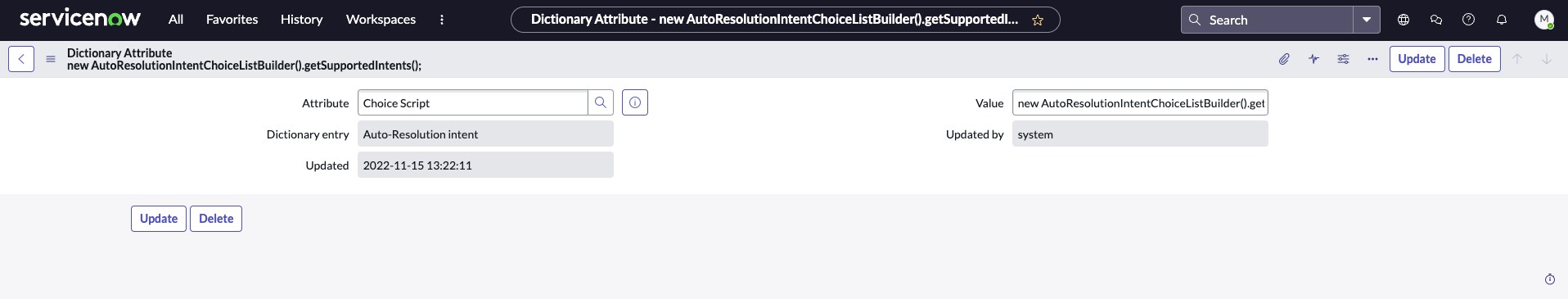
Task: Go back using the left chevron
Action: (21, 59)
